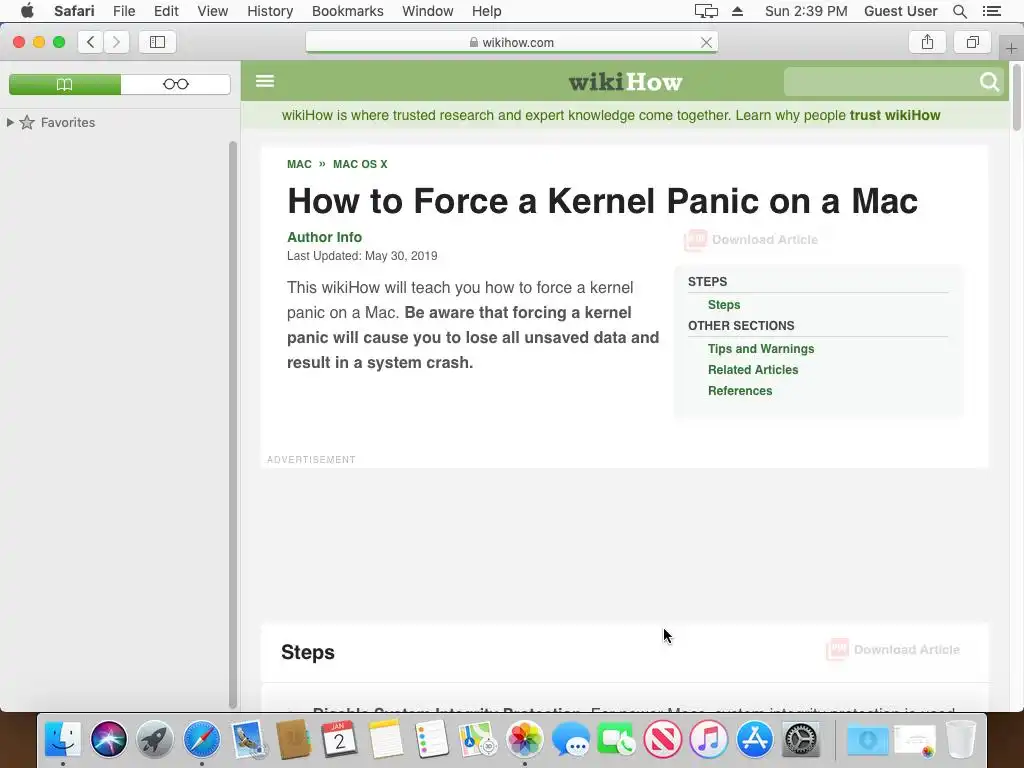Image resolution: width=1024 pixels, height=768 pixels.
Task: Open Finder from the Dock
Action: click(63, 739)
